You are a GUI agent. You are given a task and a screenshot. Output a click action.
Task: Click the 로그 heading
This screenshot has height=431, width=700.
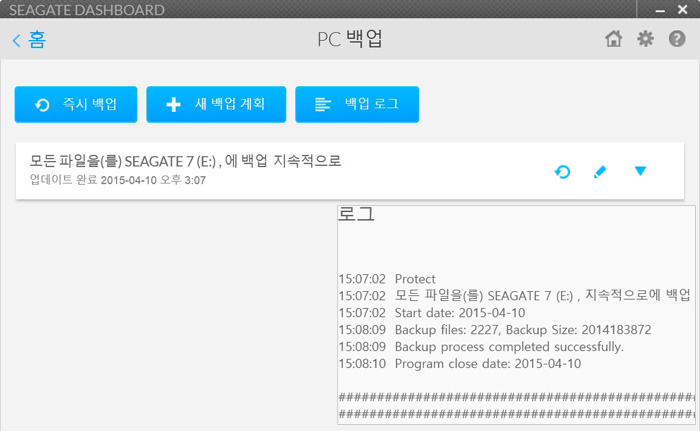(x=356, y=213)
